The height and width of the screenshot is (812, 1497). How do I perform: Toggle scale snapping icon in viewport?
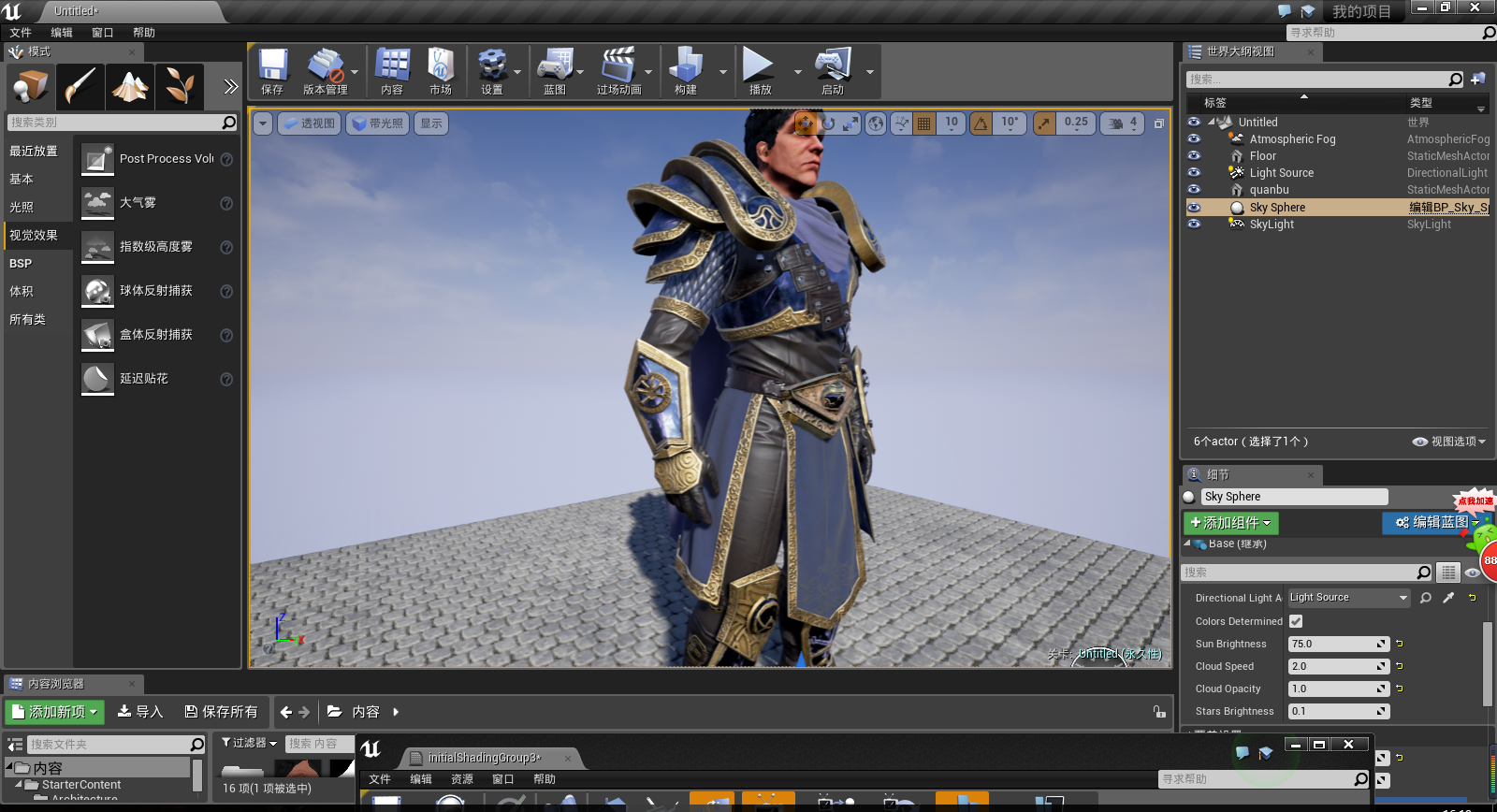point(1044,123)
